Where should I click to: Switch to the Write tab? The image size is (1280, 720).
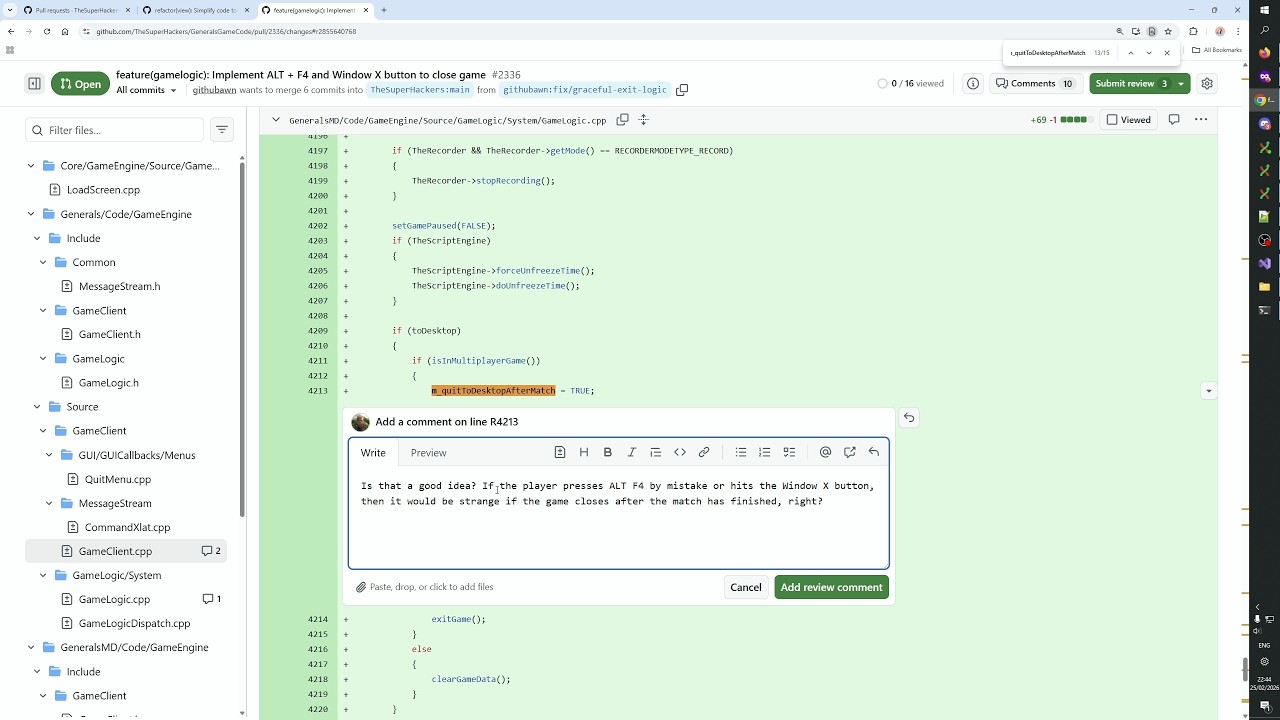point(373,453)
